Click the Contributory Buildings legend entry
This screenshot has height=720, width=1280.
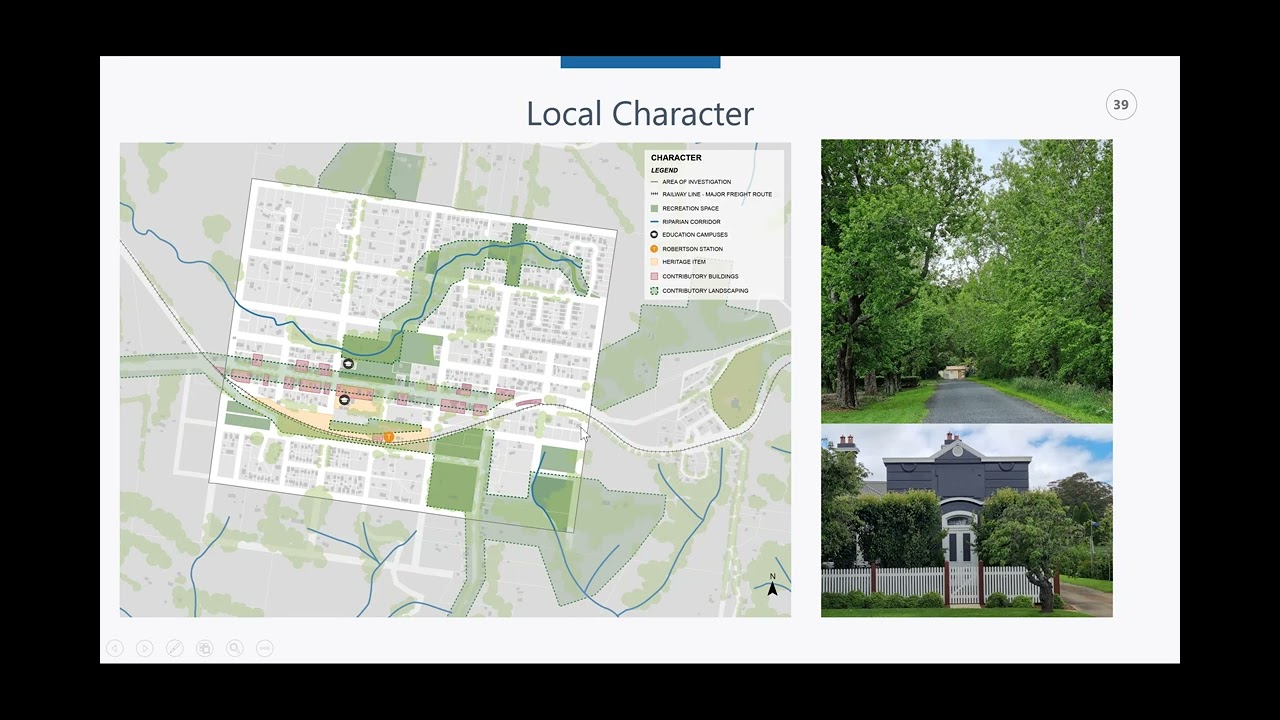coord(694,276)
